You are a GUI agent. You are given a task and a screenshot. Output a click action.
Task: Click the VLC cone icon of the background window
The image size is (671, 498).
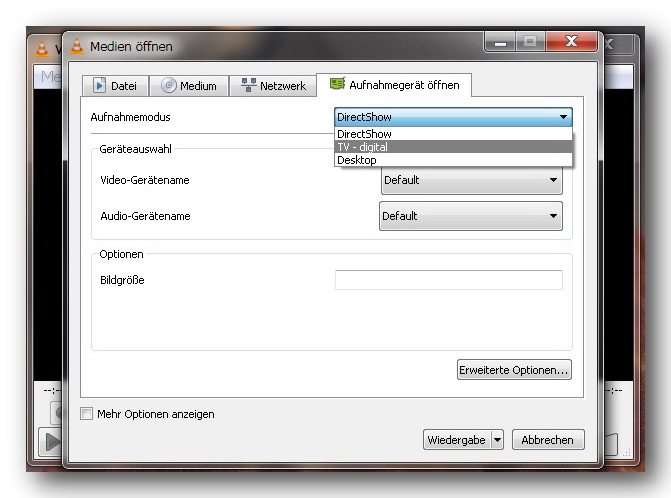pyautogui.click(x=42, y=49)
